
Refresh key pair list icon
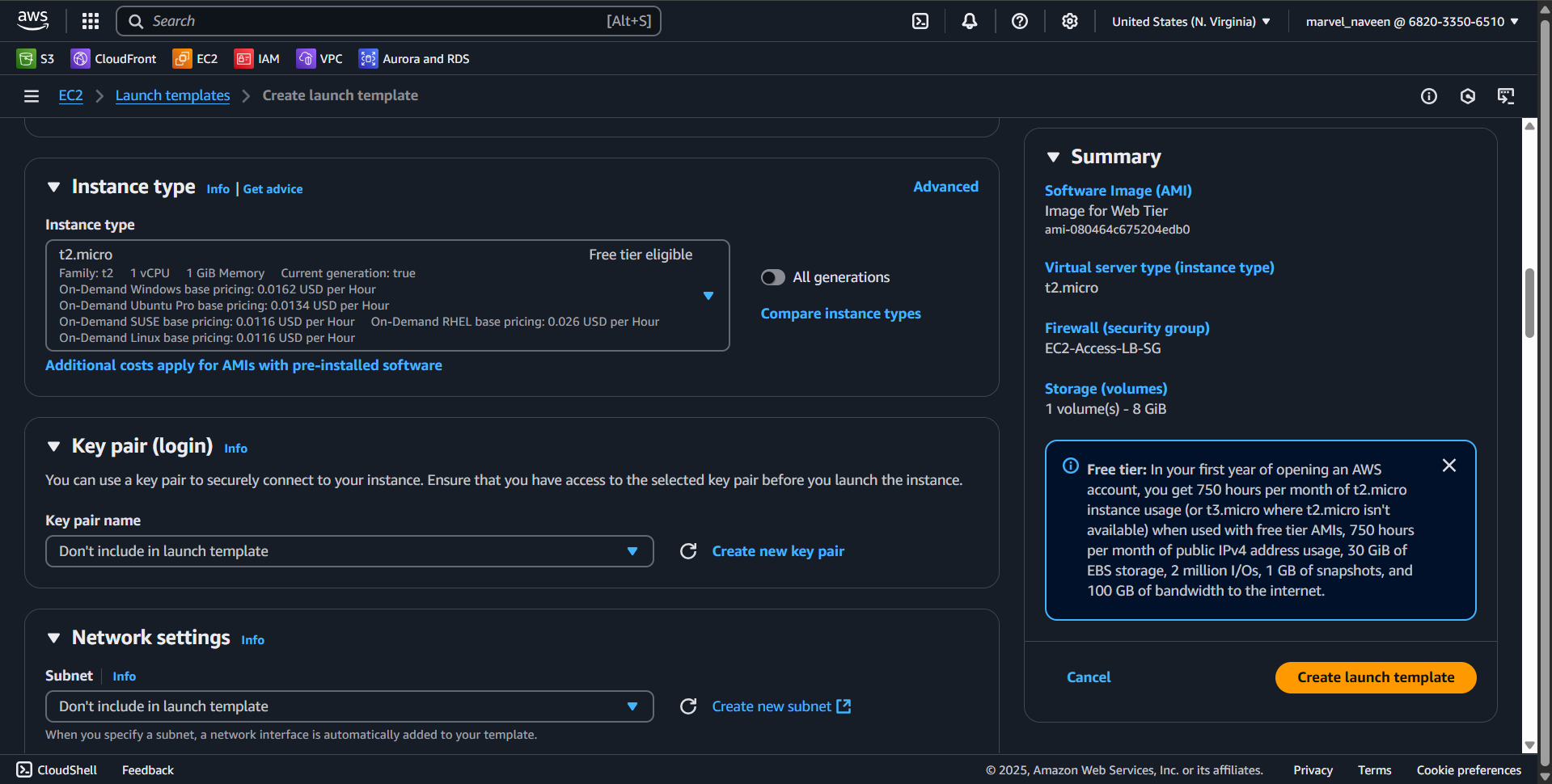pyautogui.click(x=688, y=551)
